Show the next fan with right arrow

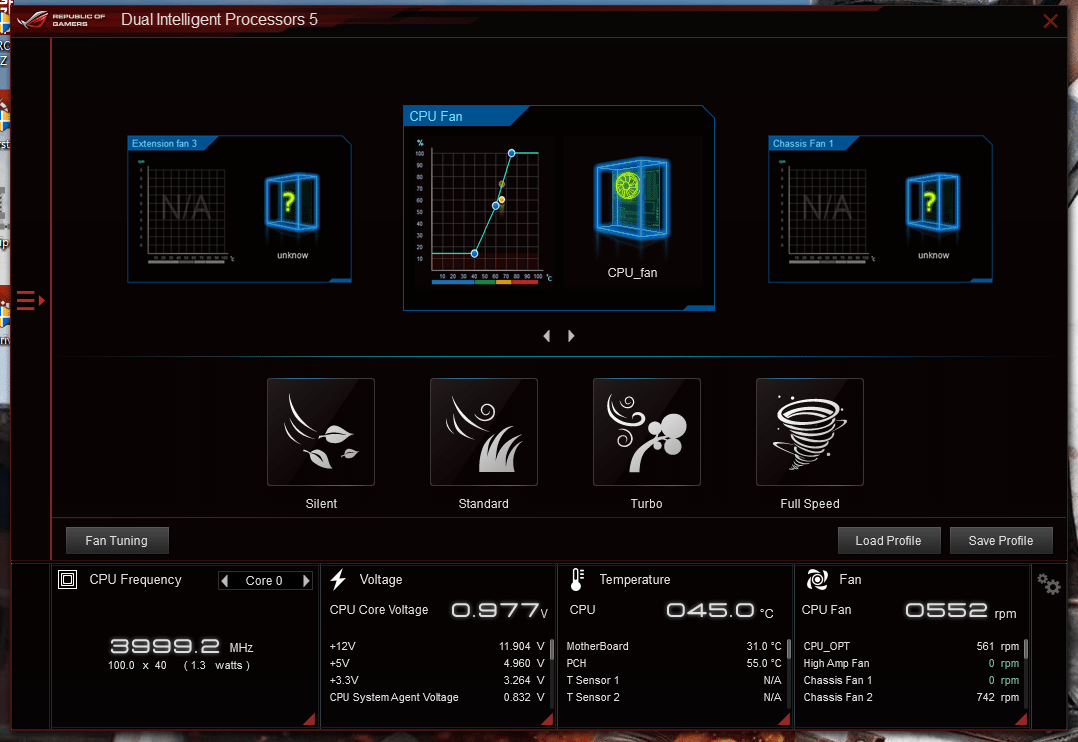click(571, 336)
